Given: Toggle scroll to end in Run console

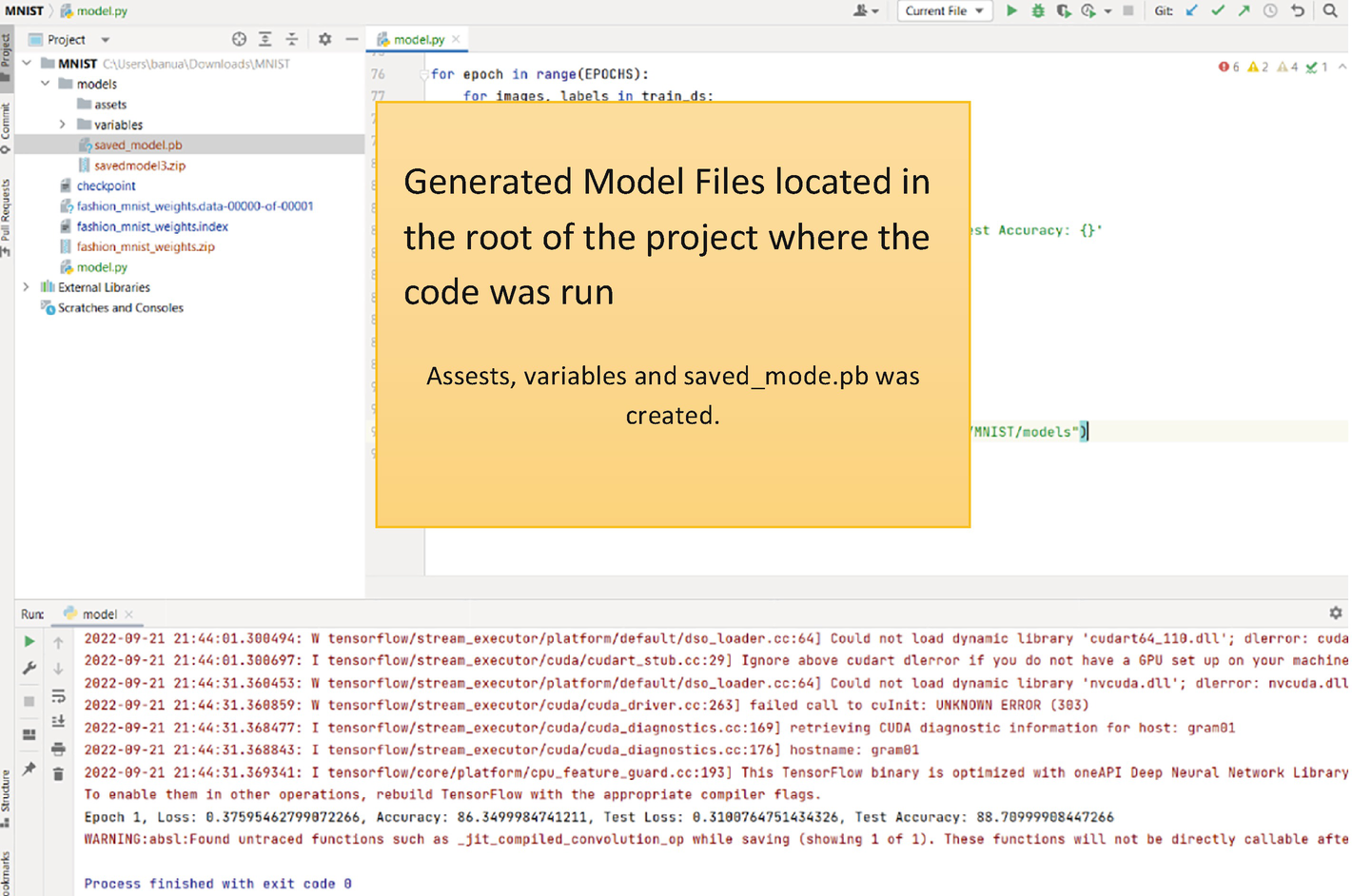Looking at the screenshot, I should (58, 722).
